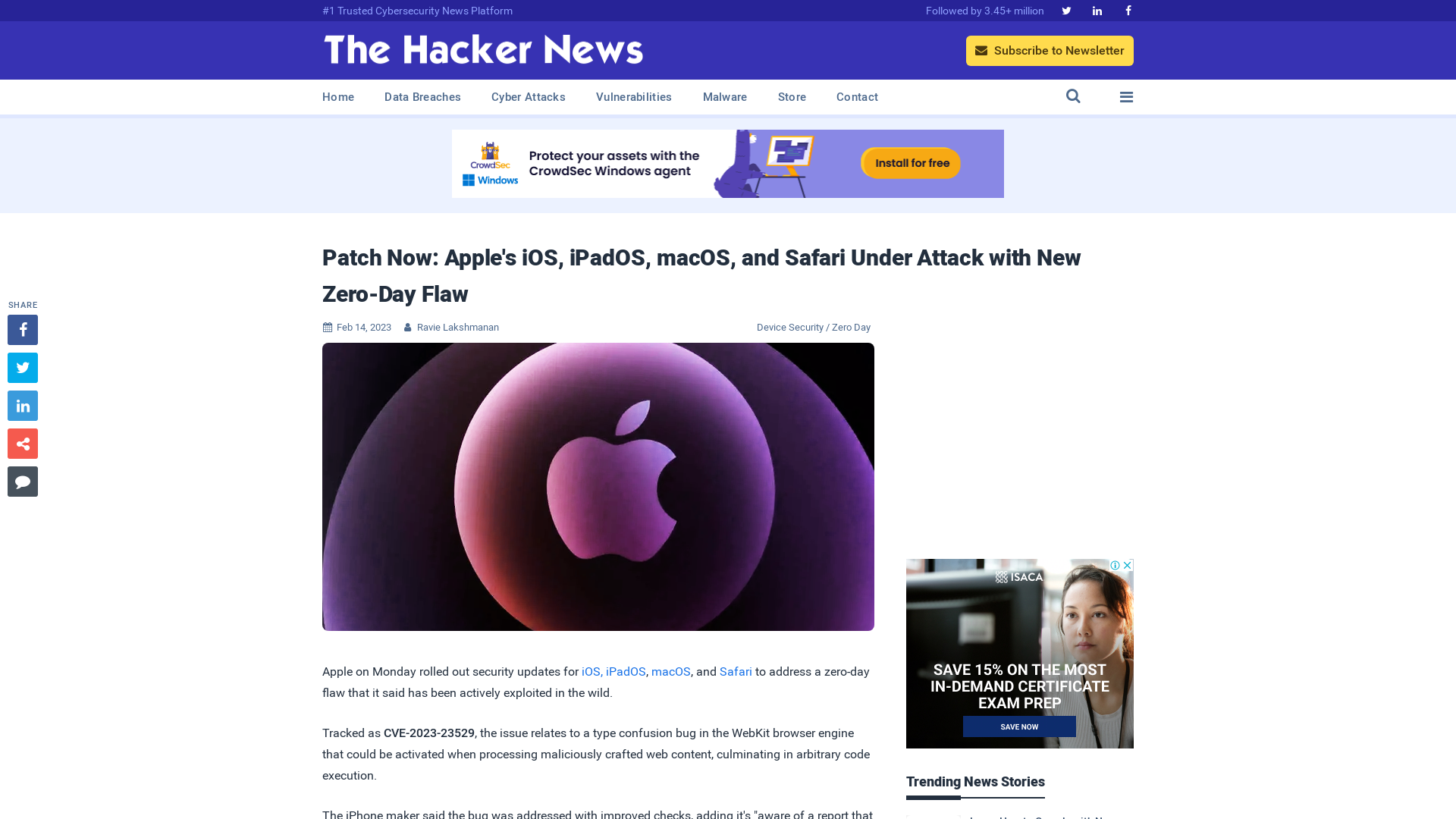The height and width of the screenshot is (819, 1456).
Task: Click the LinkedIn share icon
Action: pyautogui.click(x=22, y=406)
